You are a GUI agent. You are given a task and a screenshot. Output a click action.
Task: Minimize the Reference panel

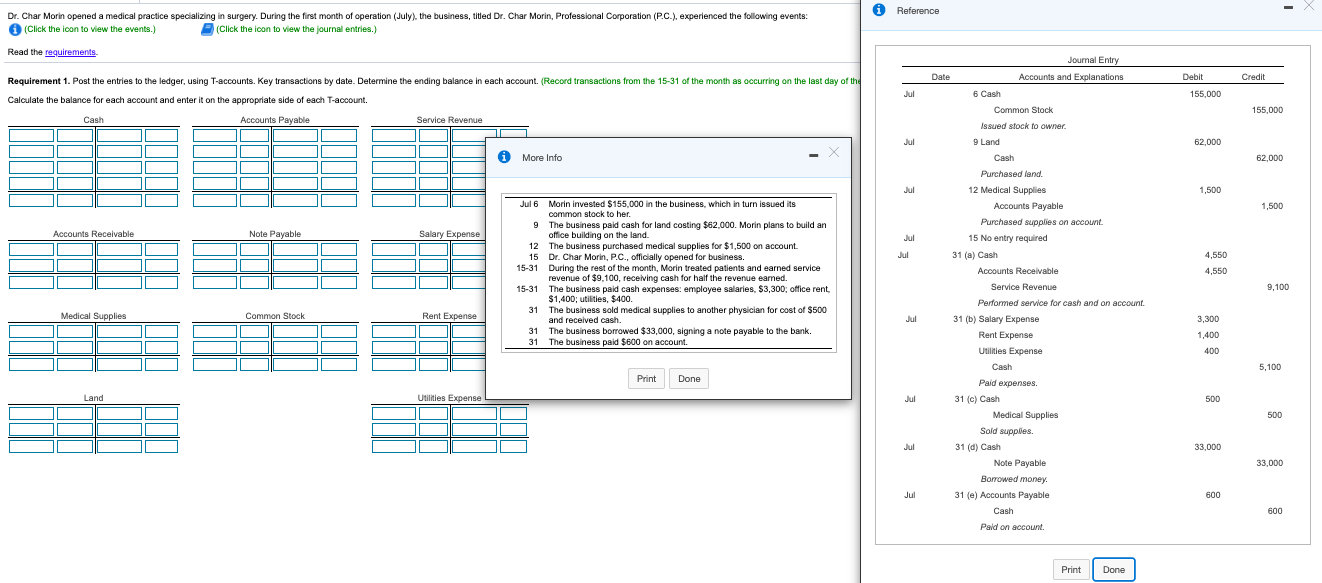(x=1290, y=10)
